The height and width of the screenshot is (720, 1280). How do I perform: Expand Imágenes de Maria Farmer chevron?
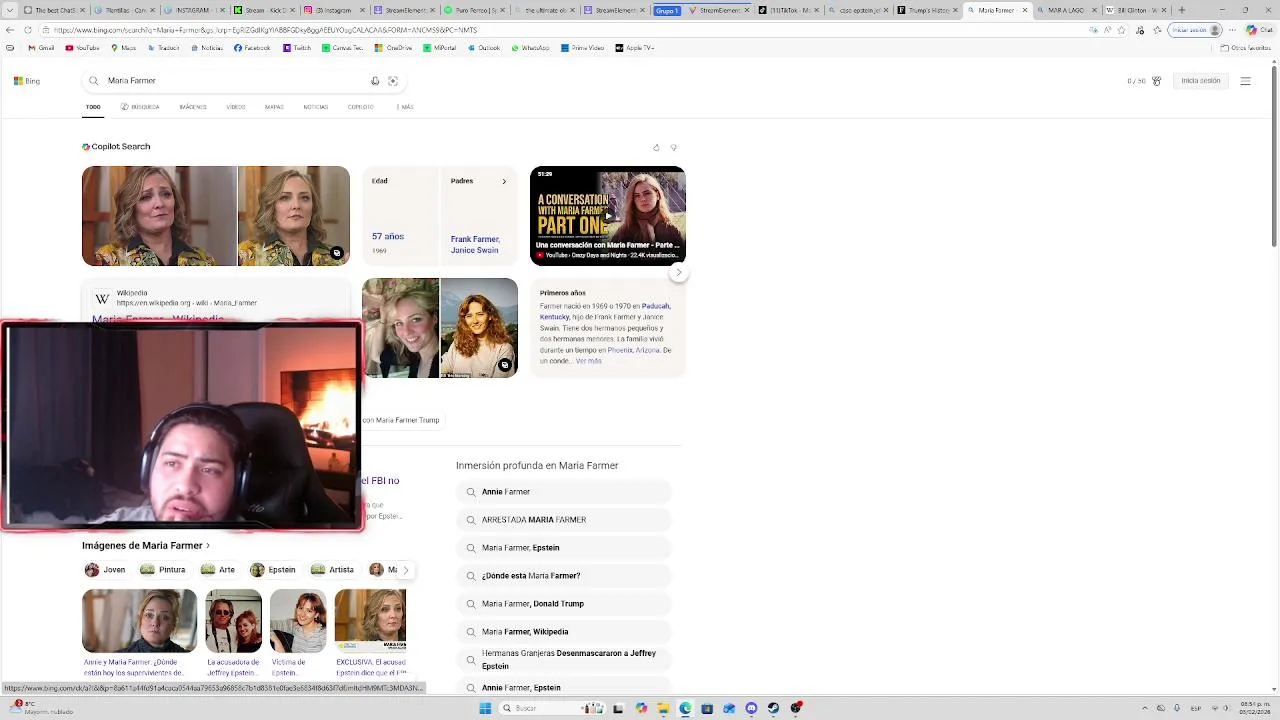[207, 546]
